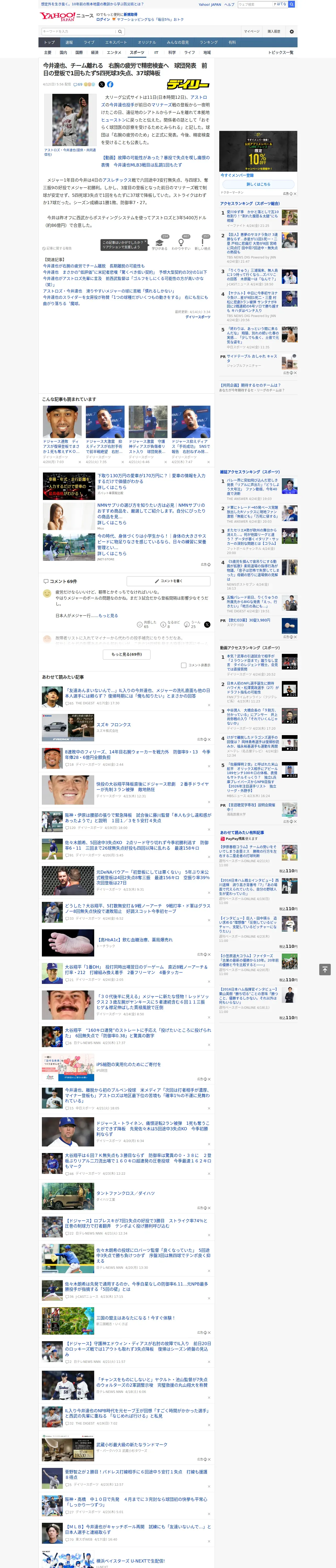
Task: Open the ランキング tab
Action: (209, 43)
